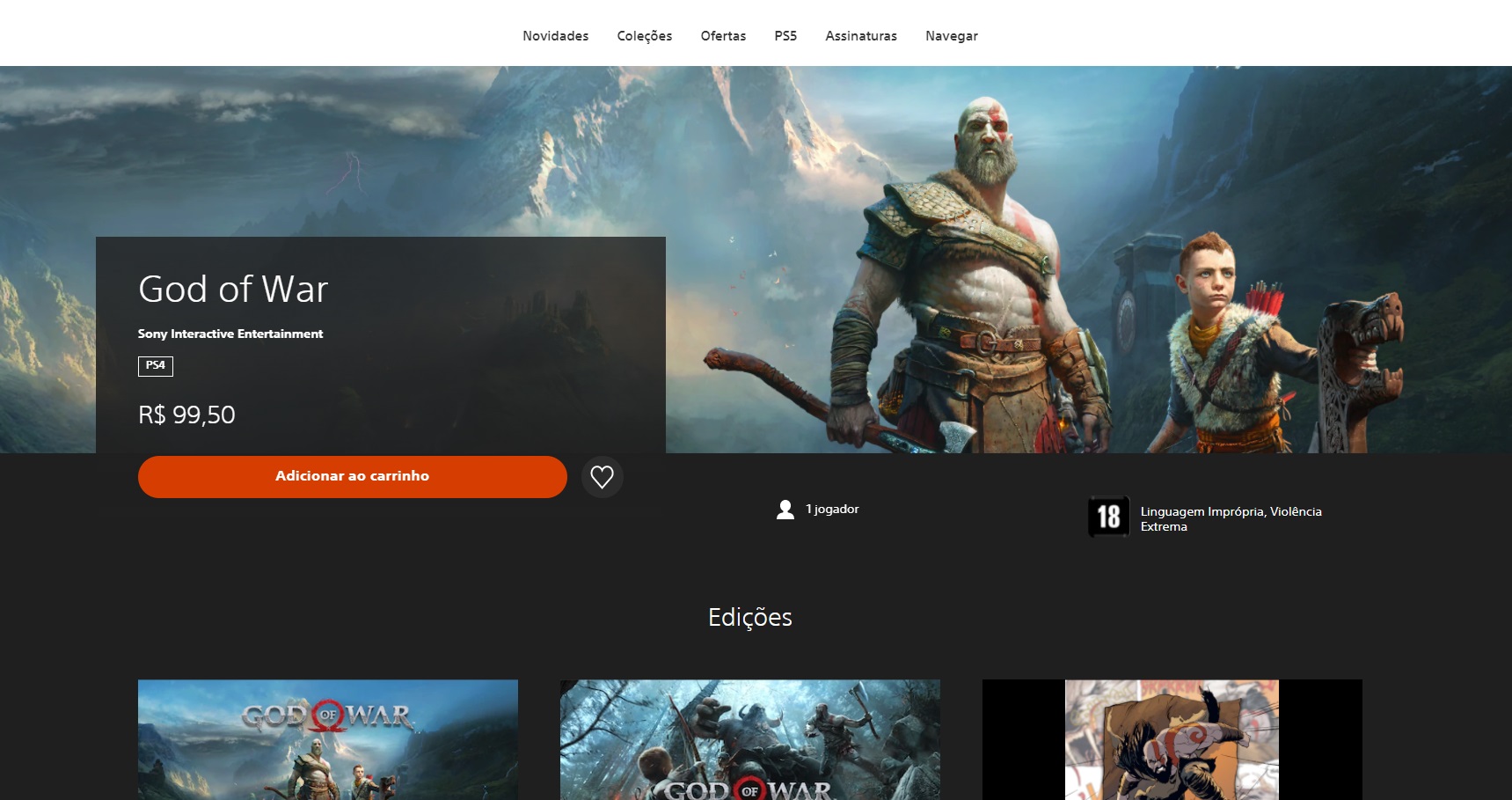Open the Assinaturas menu item
Image resolution: width=1512 pixels, height=800 pixels.
pos(860,36)
